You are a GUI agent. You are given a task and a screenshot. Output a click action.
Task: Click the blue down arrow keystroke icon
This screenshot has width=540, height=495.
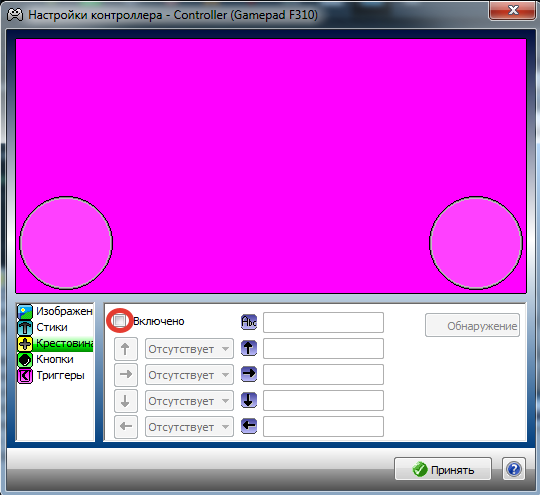pyautogui.click(x=249, y=400)
